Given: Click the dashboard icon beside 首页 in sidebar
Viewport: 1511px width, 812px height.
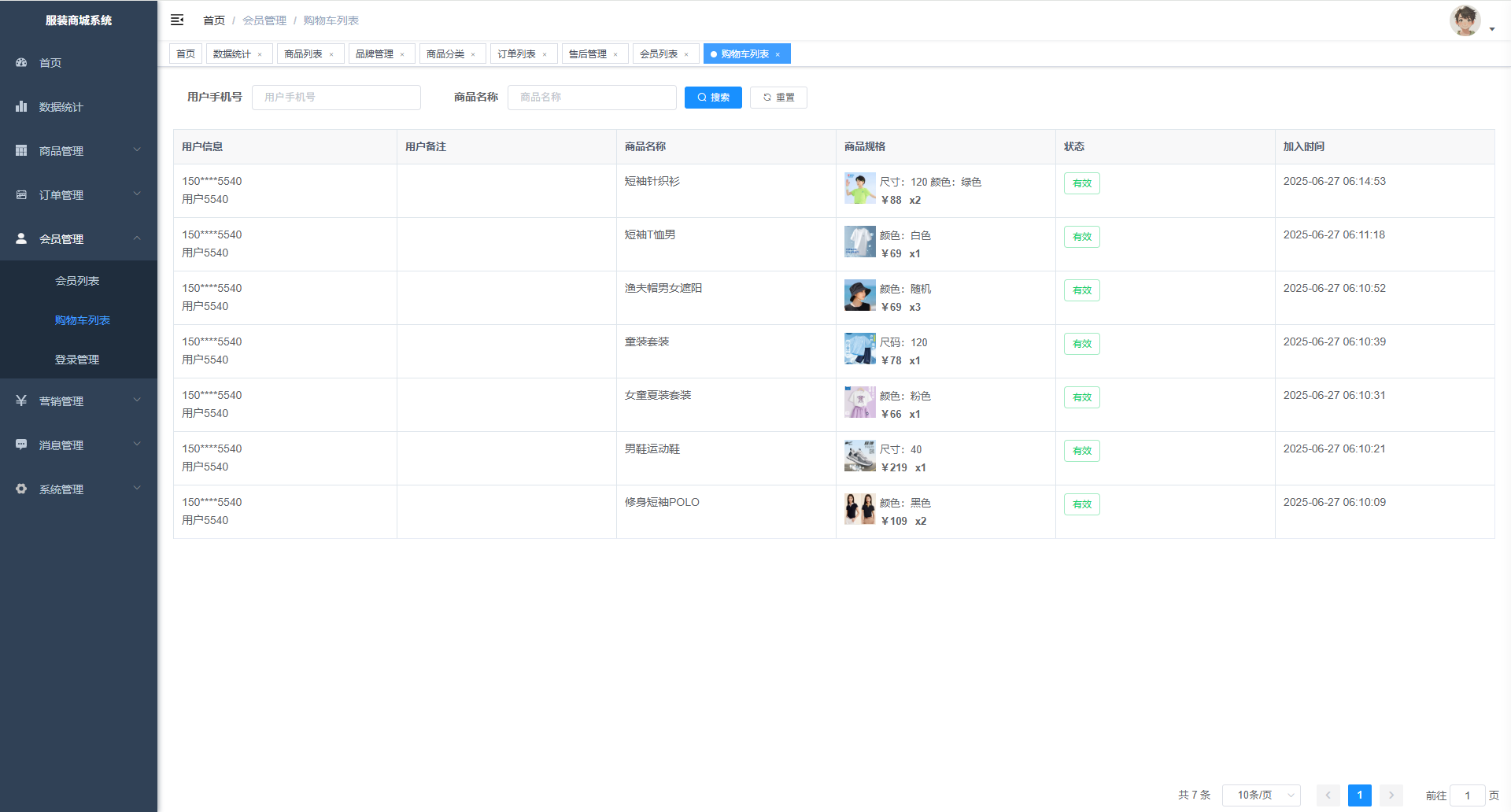Looking at the screenshot, I should [x=21, y=62].
